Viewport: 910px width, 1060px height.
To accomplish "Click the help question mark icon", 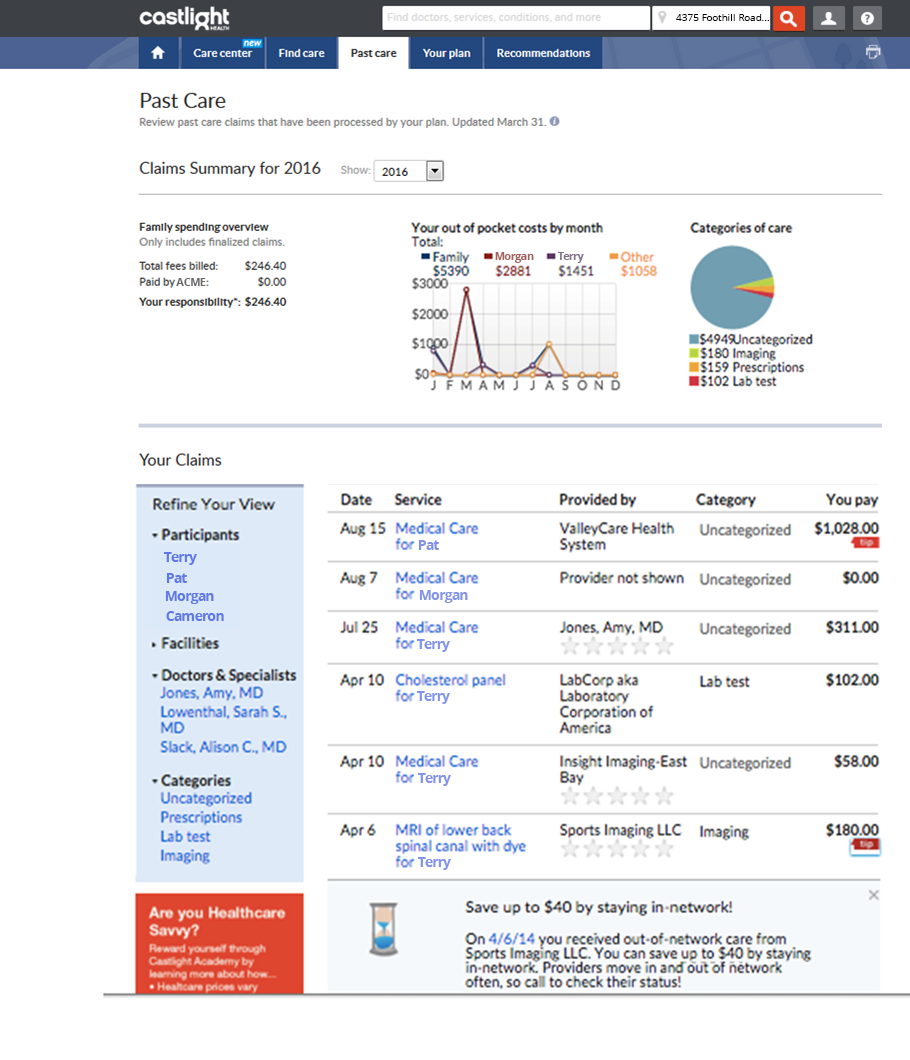I will coord(867,18).
